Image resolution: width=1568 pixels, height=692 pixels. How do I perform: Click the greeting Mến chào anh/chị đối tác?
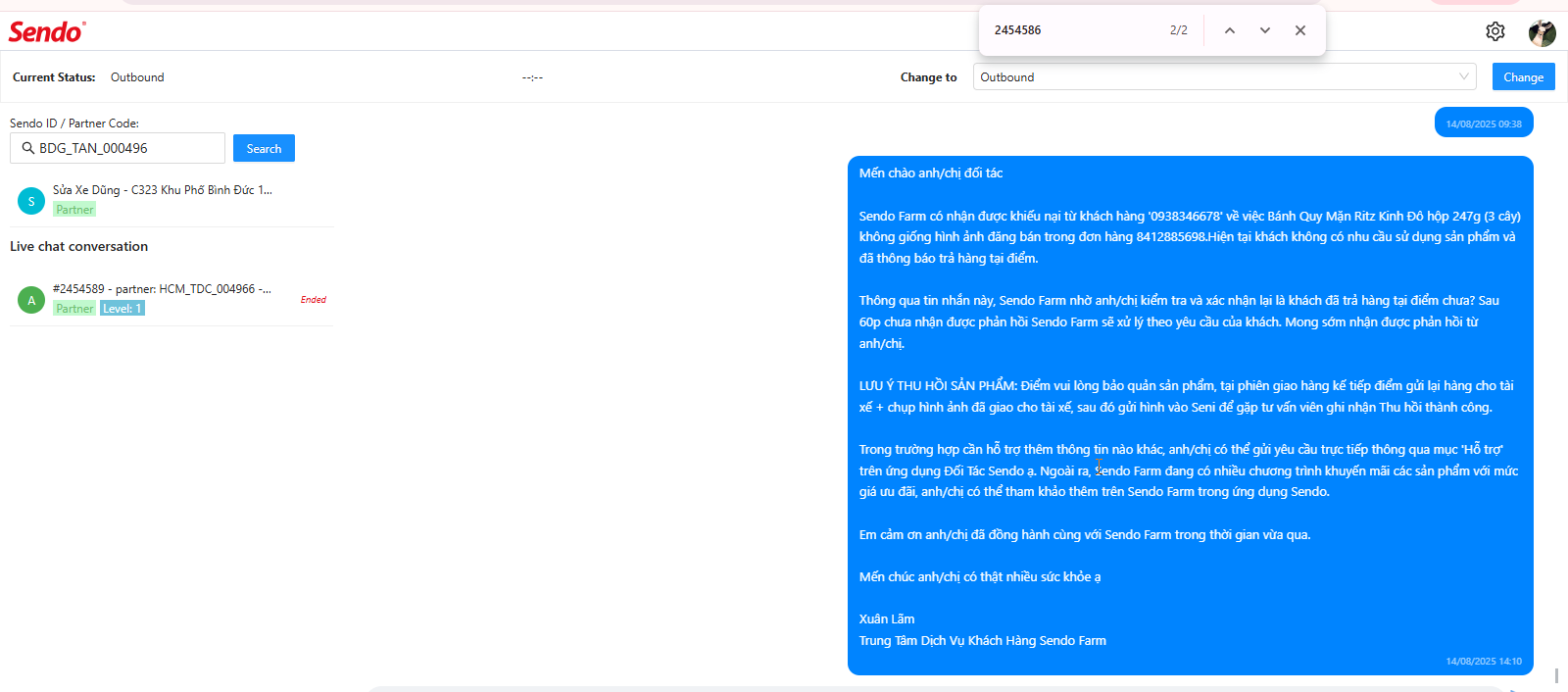[931, 173]
